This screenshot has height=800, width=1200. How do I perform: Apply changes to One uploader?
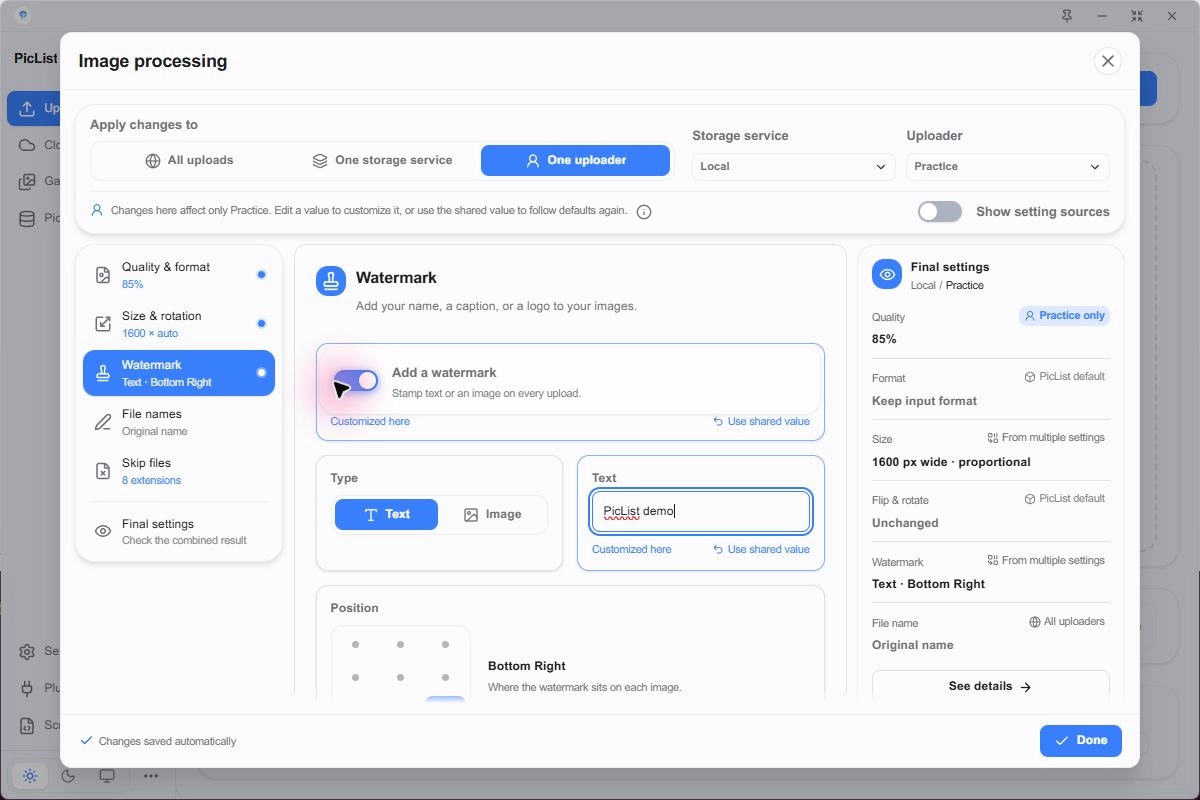[575, 160]
